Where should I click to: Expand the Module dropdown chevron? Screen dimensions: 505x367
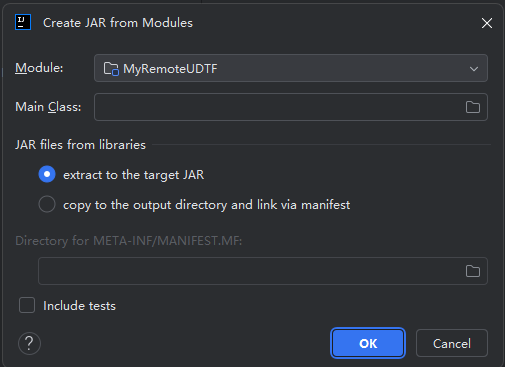pos(474,69)
